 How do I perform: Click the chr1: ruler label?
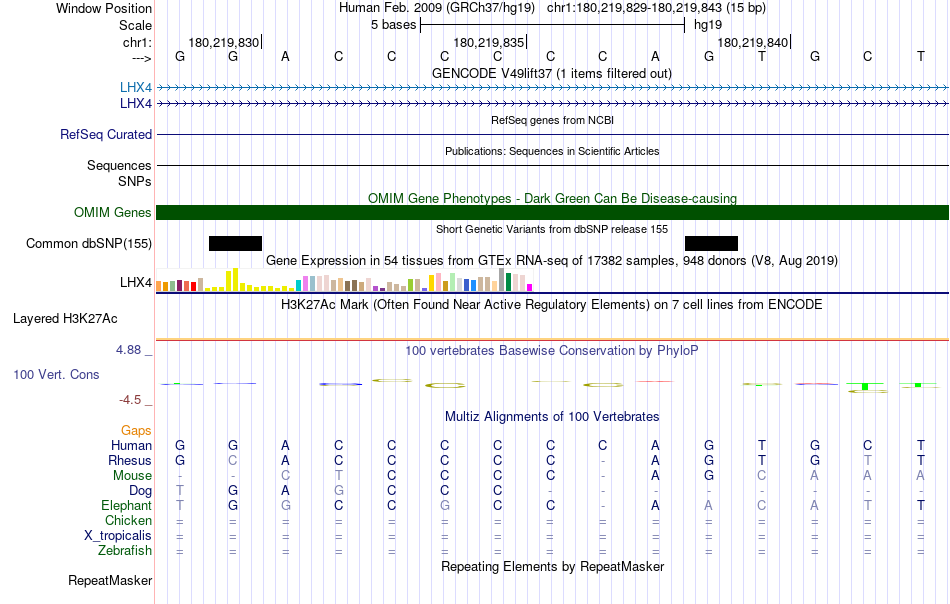point(138,42)
